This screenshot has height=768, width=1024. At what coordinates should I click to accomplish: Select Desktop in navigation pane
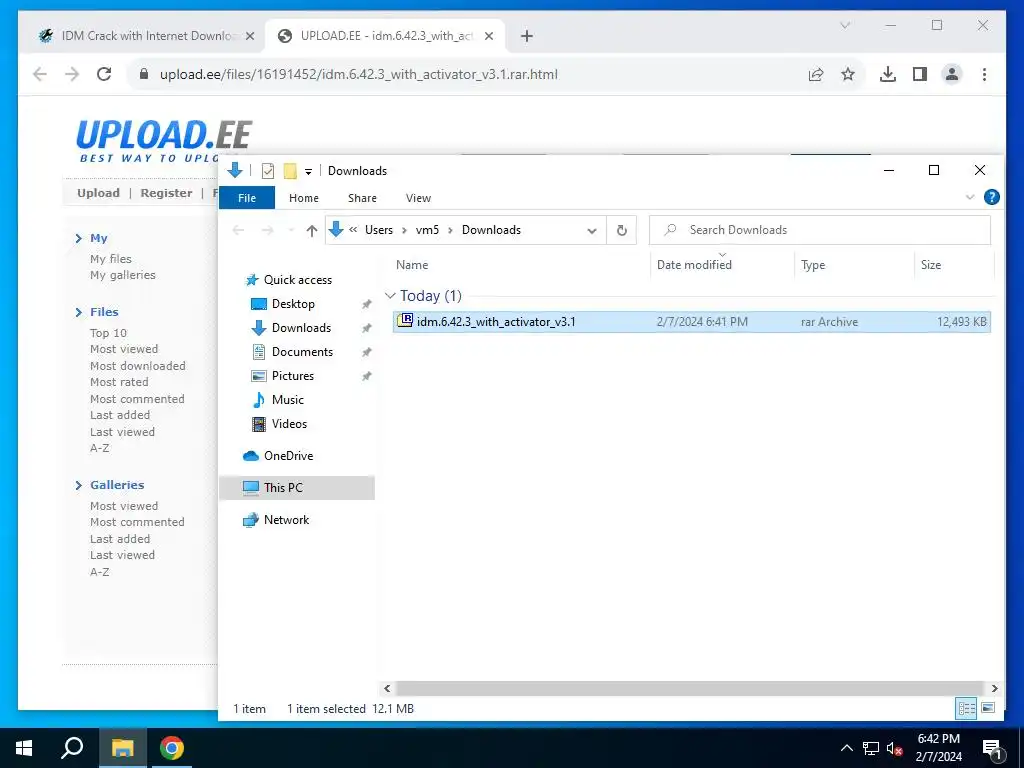click(x=293, y=304)
